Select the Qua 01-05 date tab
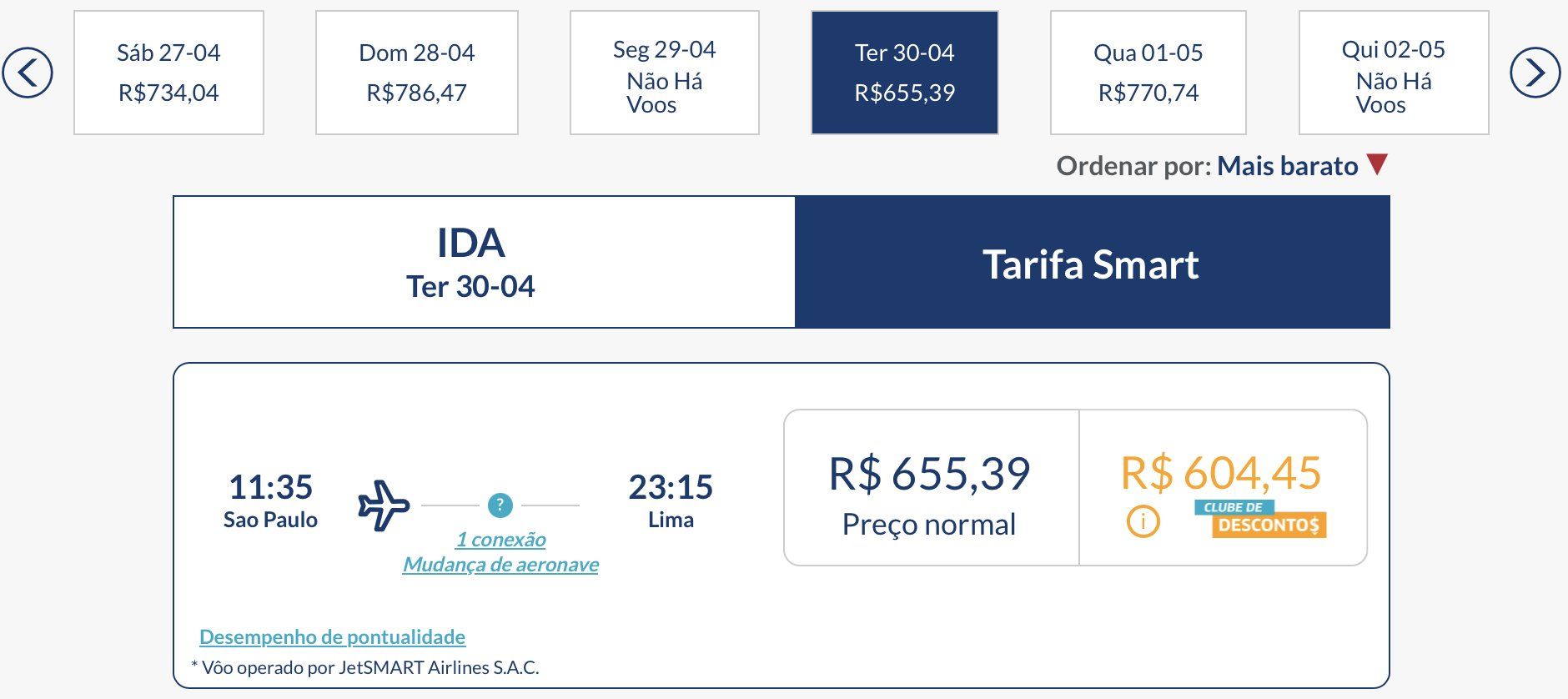 (x=1148, y=73)
